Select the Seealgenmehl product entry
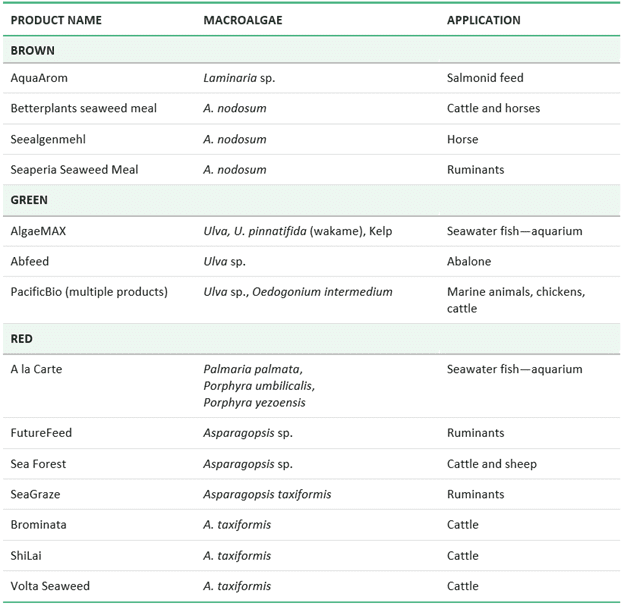Image resolution: width=624 pixels, height=606 pixels. coord(50,139)
